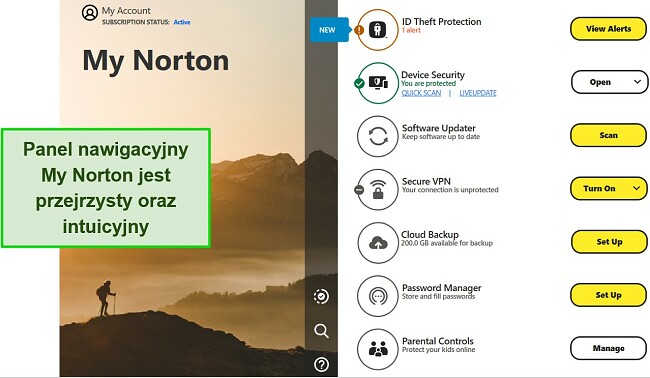Click the Cloud Backup upload icon
The image size is (650, 378).
(378, 242)
